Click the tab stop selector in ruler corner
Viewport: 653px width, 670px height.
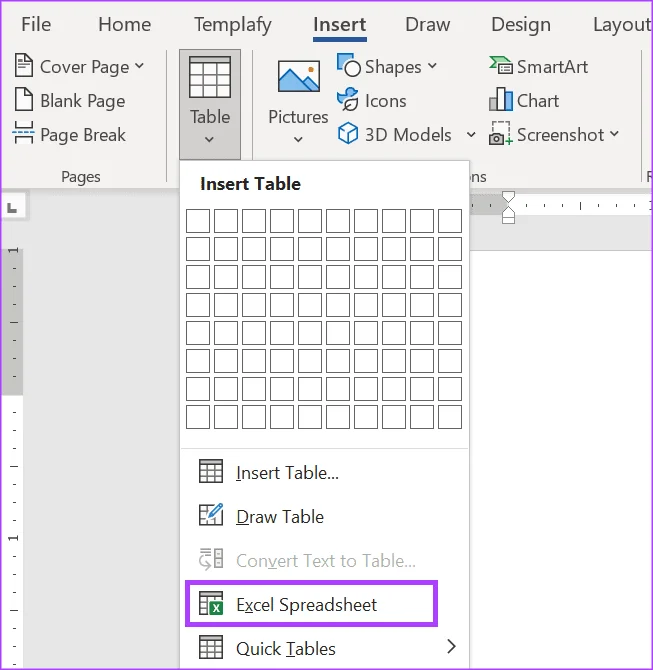click(12, 208)
